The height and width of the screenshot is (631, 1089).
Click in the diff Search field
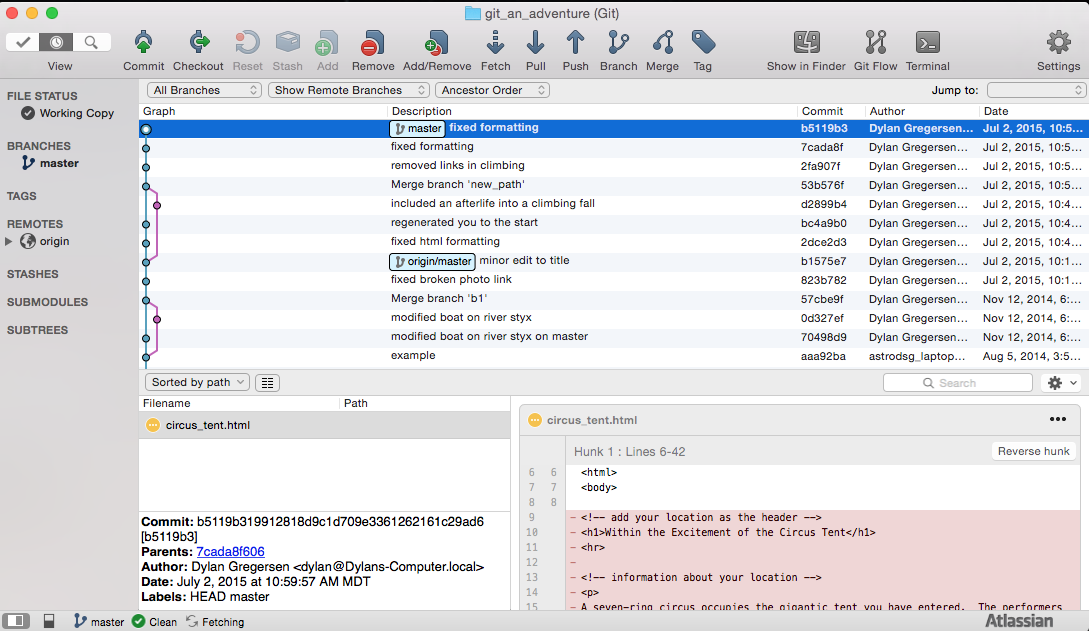click(x=957, y=383)
